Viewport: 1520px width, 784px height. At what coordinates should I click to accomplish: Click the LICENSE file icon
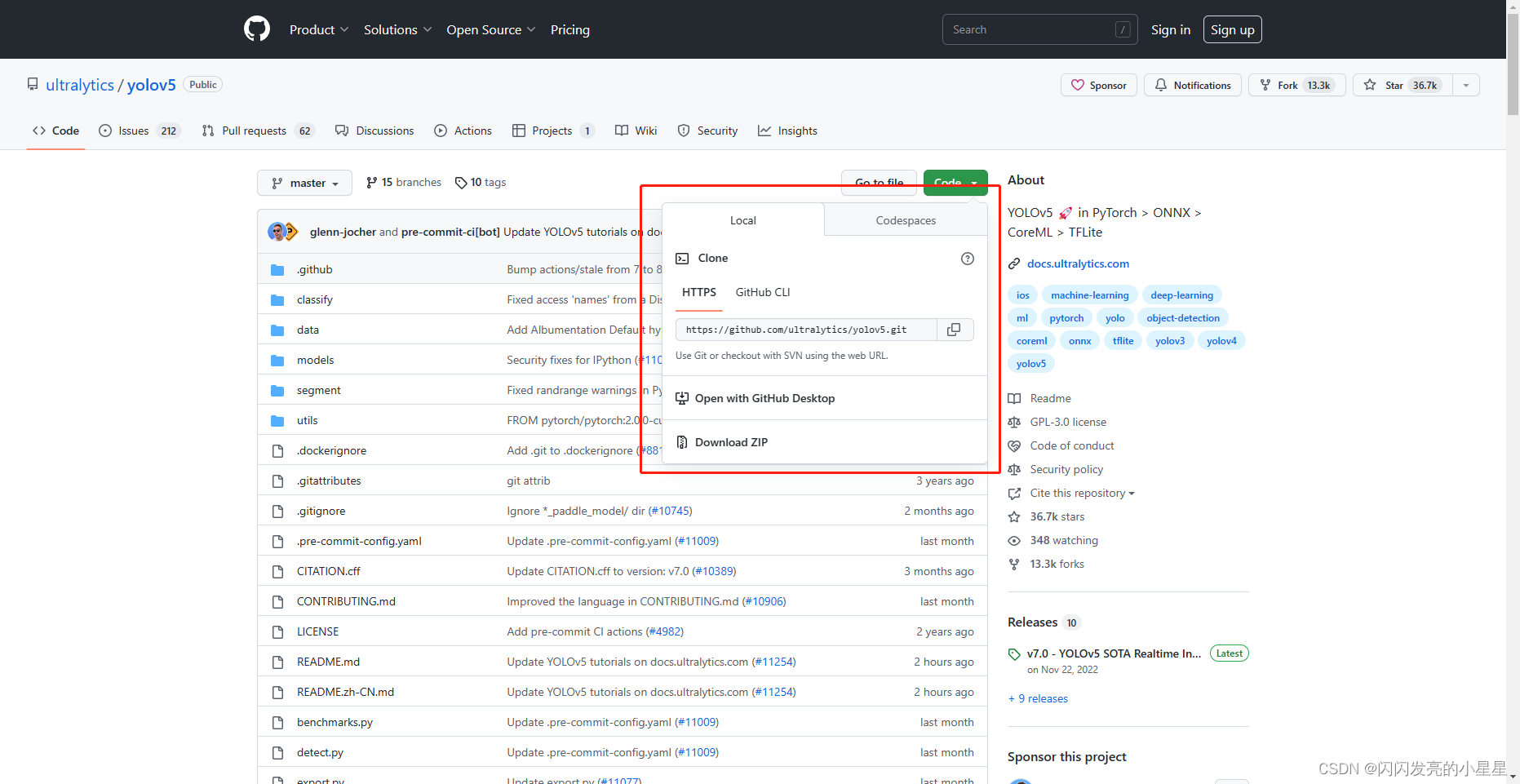pyautogui.click(x=277, y=632)
